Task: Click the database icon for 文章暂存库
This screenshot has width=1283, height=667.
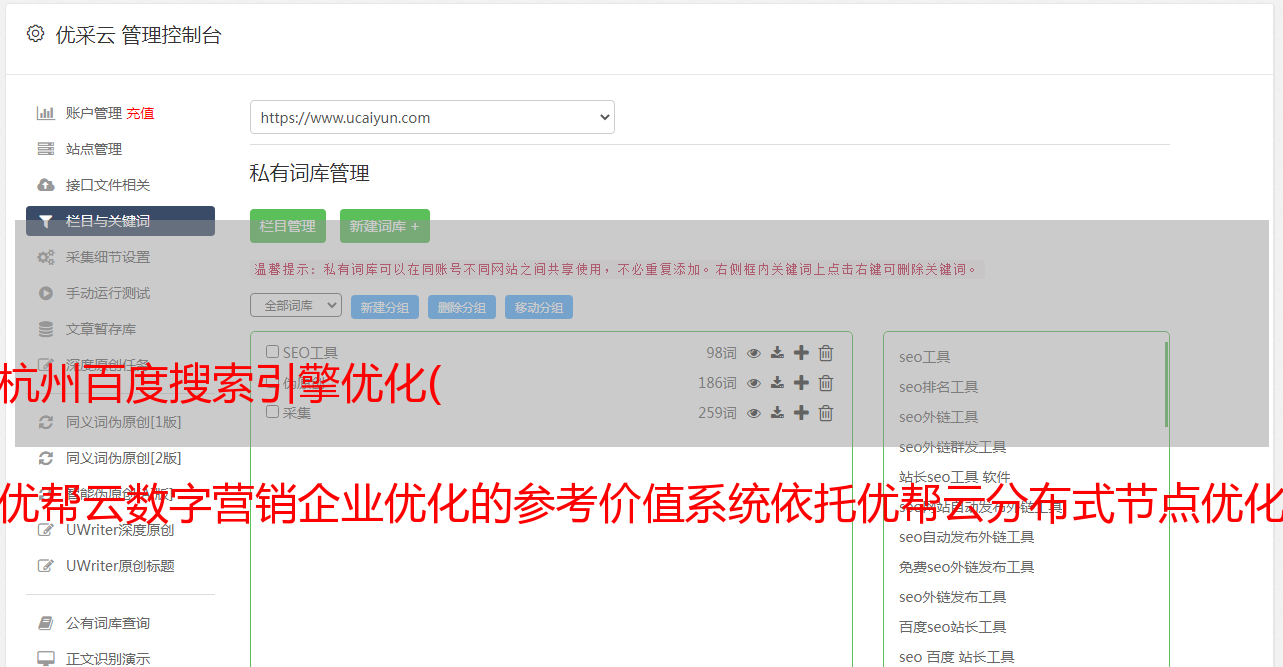Action: pyautogui.click(x=46, y=329)
